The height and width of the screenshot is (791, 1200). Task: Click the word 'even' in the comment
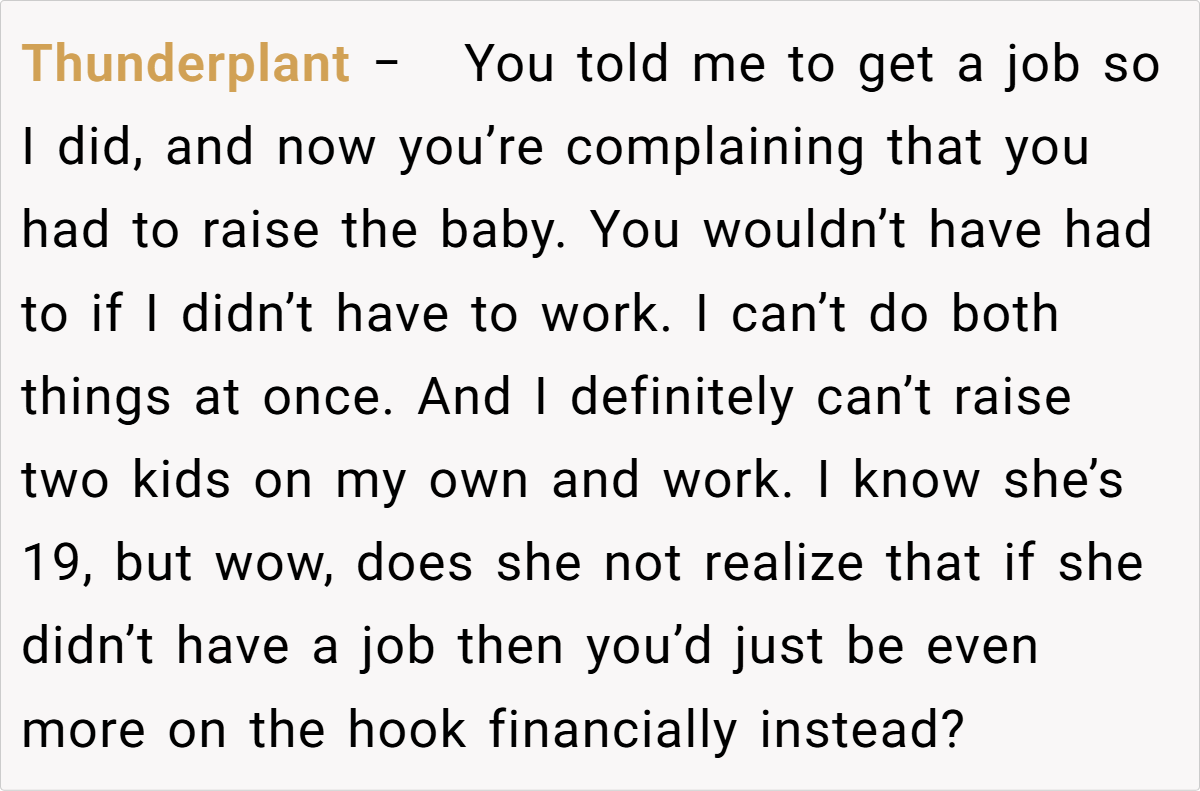983,647
